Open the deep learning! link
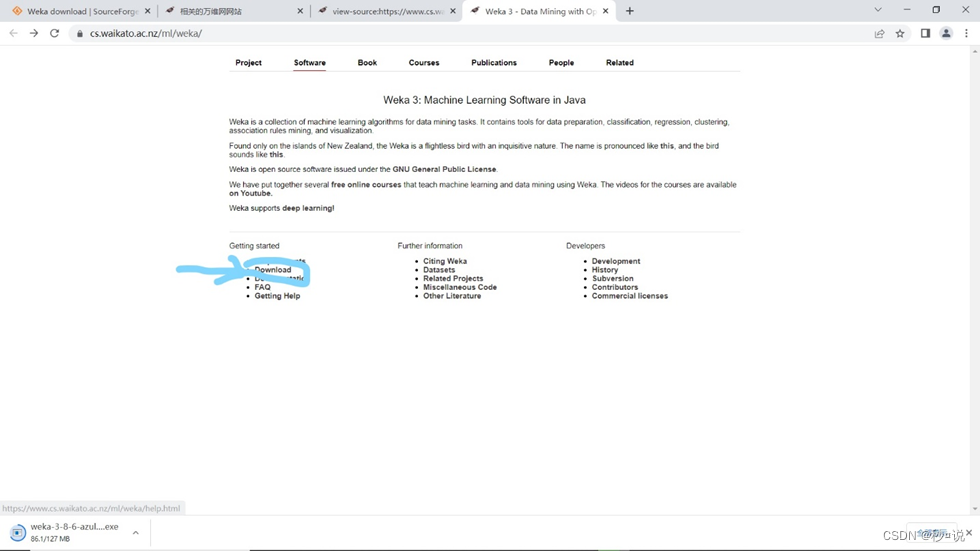 tap(308, 208)
